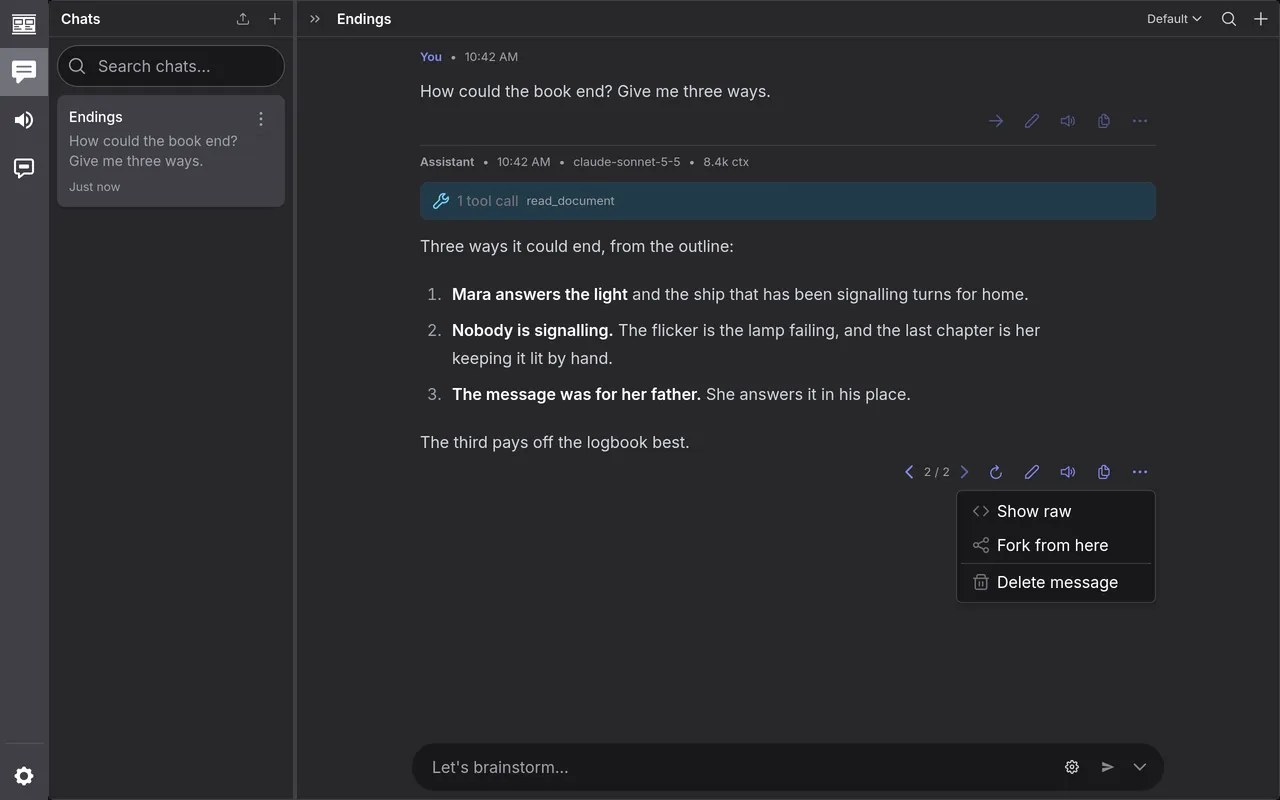Click the 8.4k ctx label
Screen dimensions: 1280x800
coord(726,162)
